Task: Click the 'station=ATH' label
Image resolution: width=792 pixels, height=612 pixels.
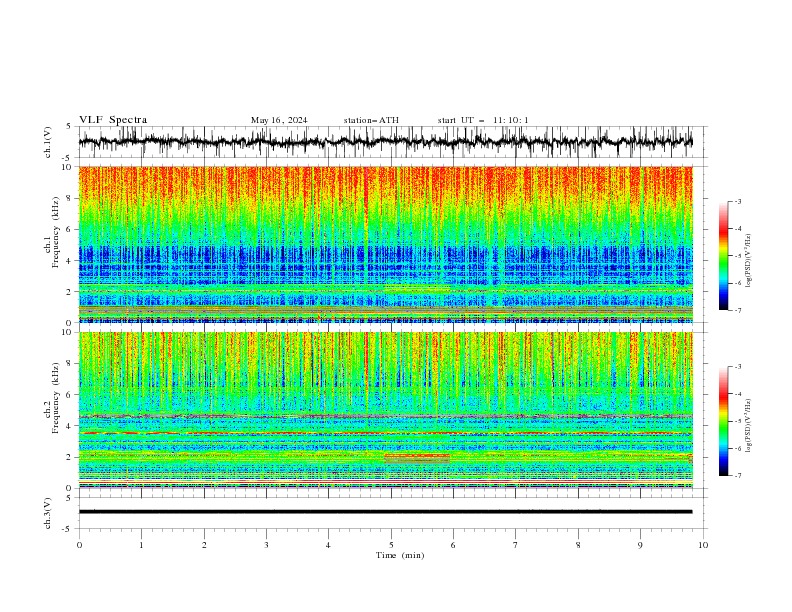Action: (x=371, y=120)
